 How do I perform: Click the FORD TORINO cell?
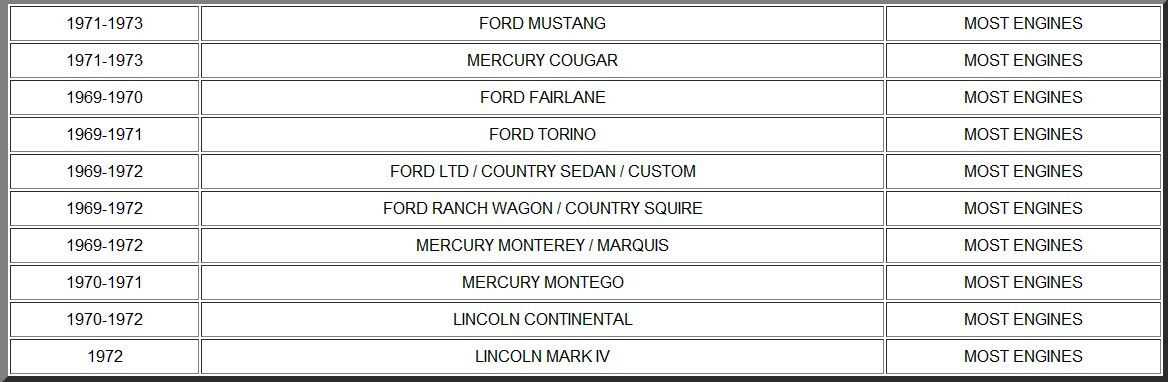tap(542, 134)
